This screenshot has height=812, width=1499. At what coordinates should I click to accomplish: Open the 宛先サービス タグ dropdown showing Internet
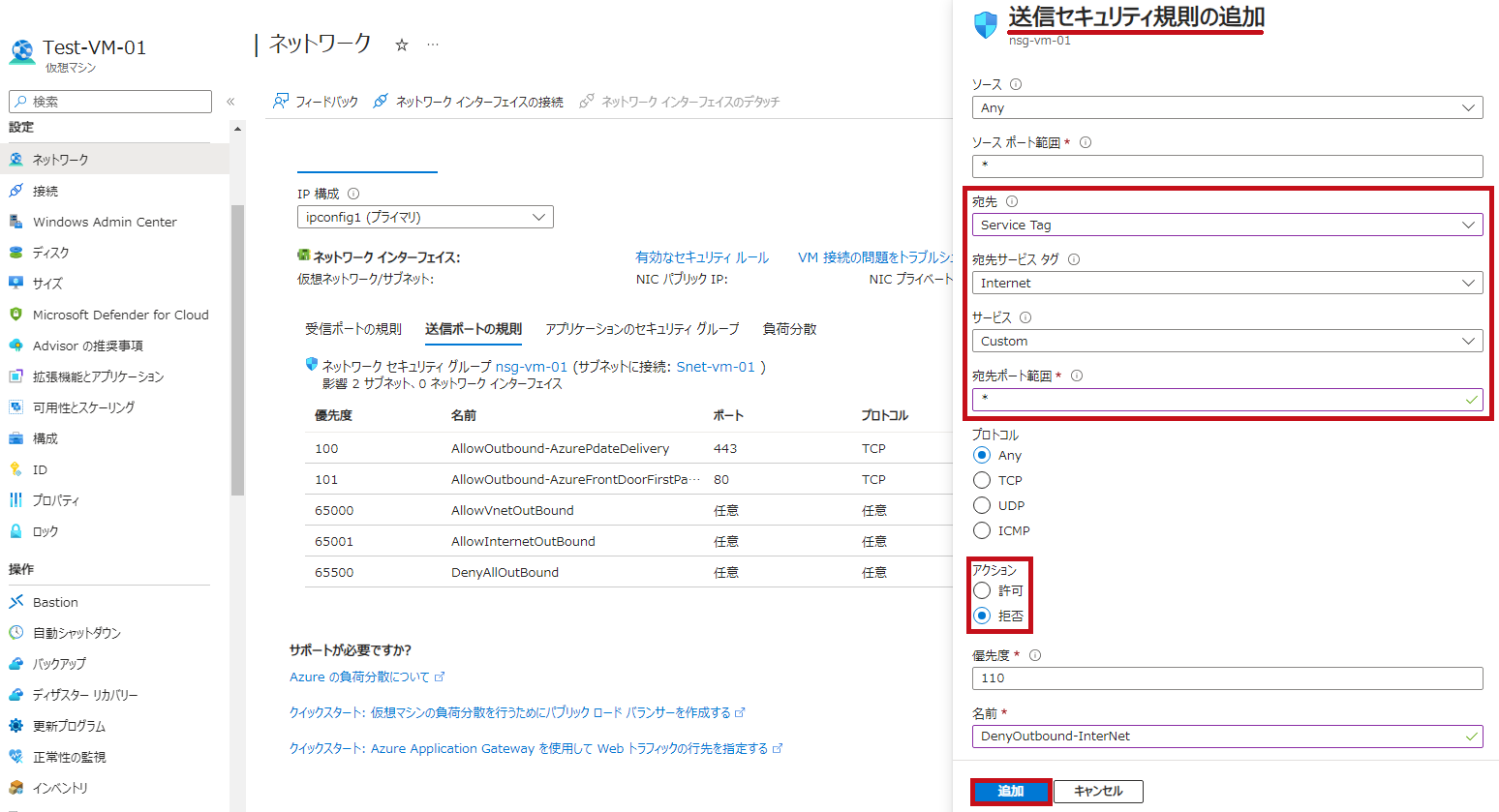coord(1227,283)
